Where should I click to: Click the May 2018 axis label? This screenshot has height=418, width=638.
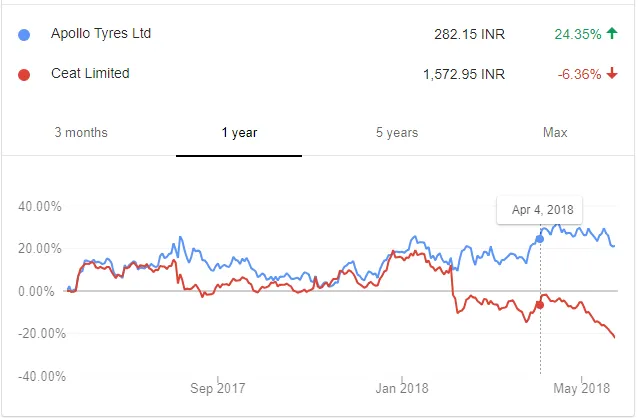click(x=581, y=388)
